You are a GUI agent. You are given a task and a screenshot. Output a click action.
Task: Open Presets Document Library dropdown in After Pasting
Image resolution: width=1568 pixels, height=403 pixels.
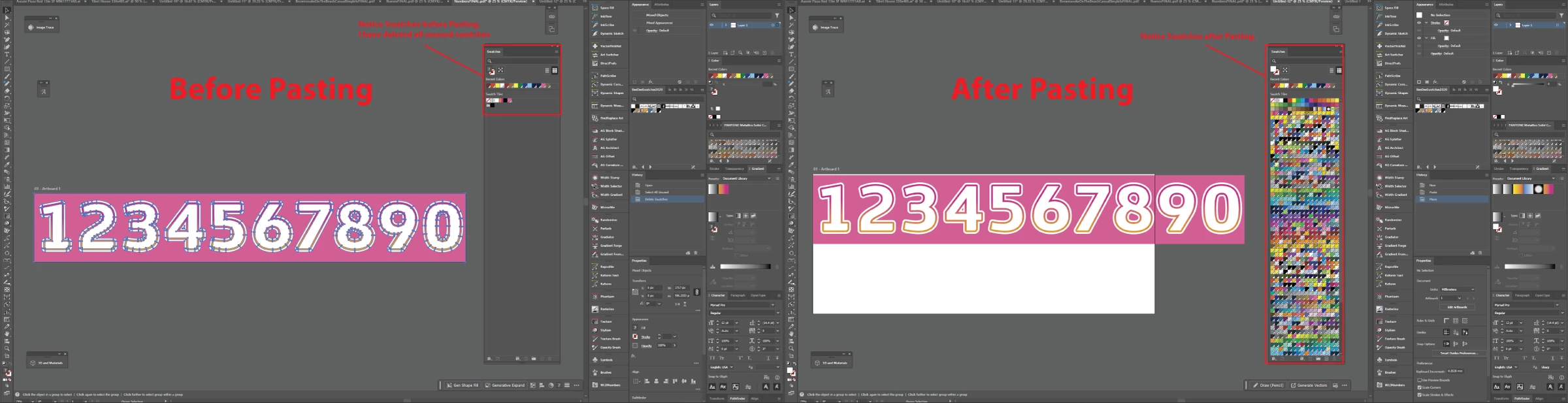click(x=1531, y=178)
